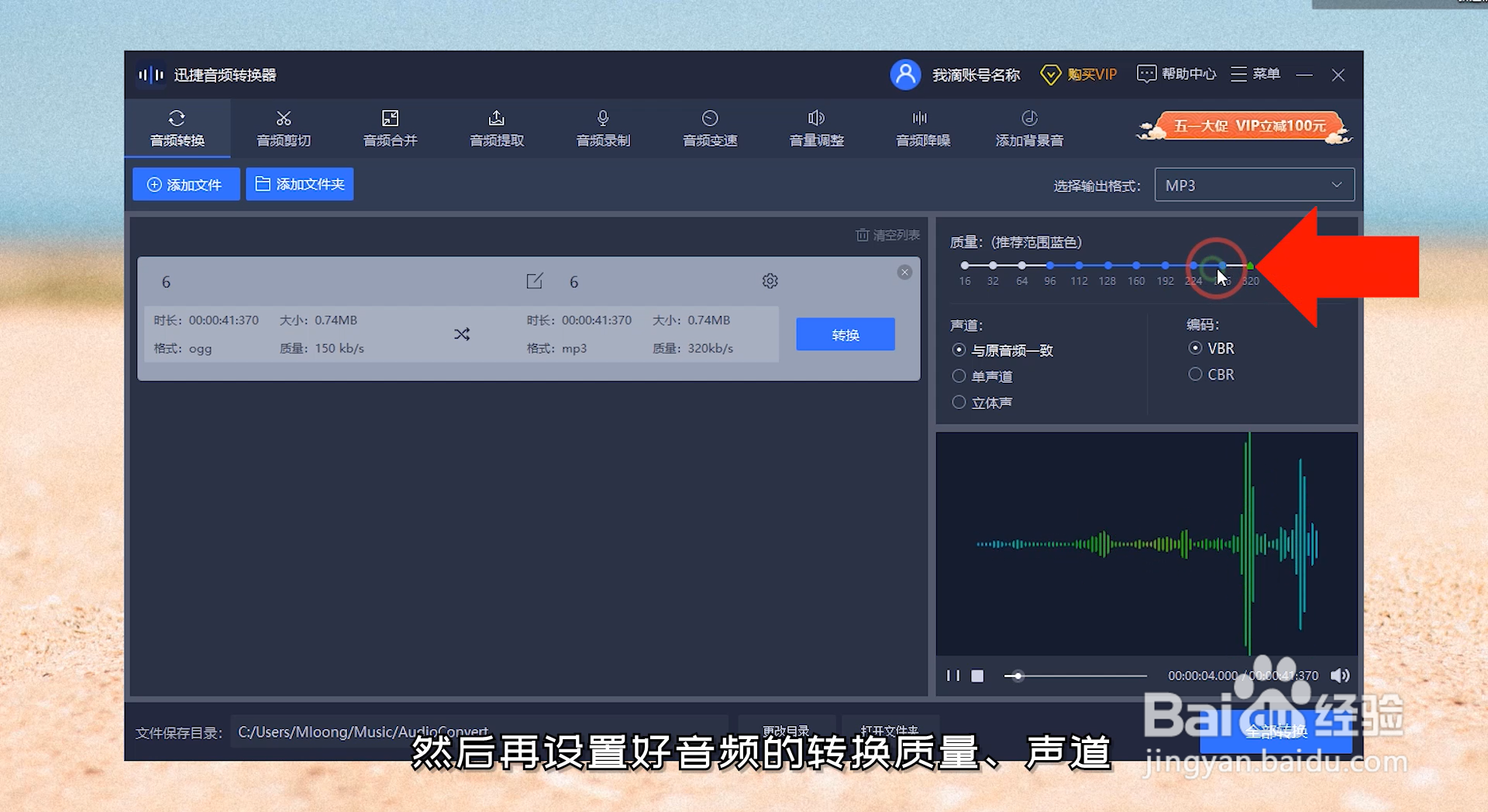
Task: Click the playback progress slider handle
Action: point(1018,676)
